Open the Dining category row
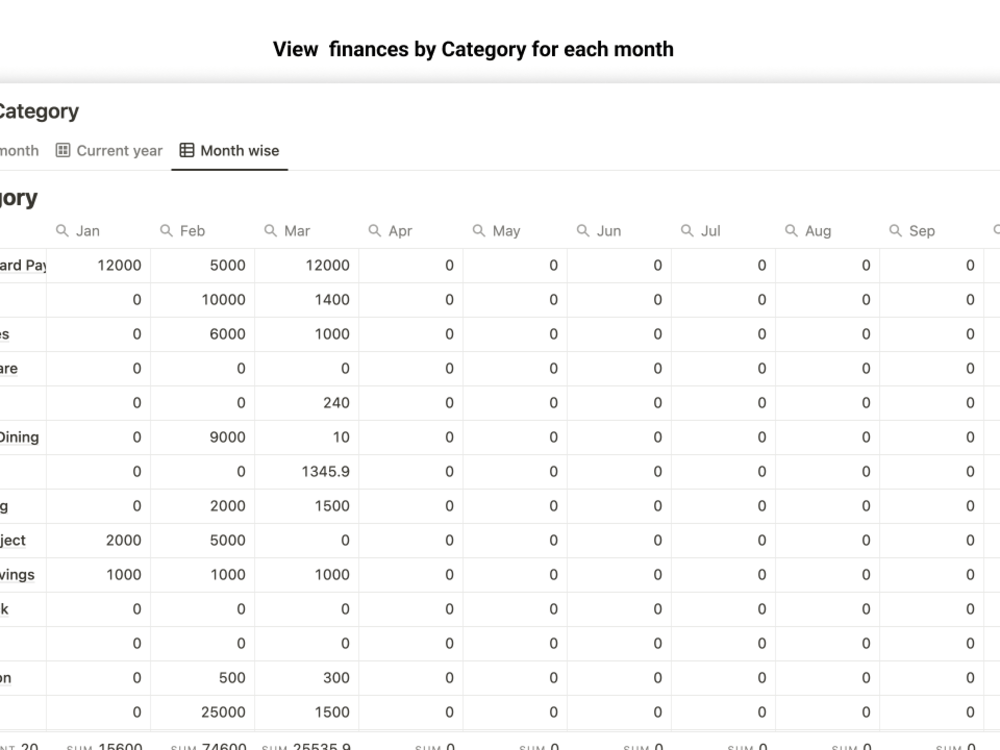1000x750 pixels. tap(19, 437)
